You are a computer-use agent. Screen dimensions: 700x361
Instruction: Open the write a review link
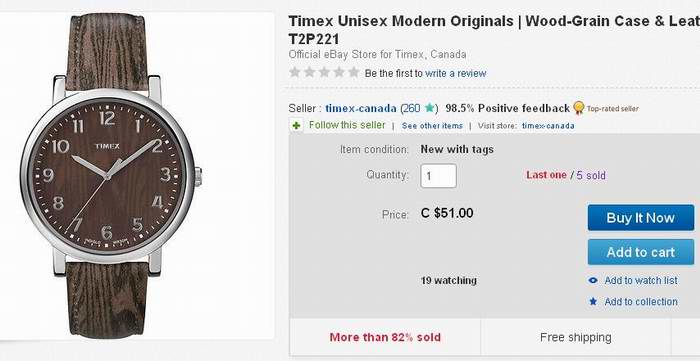point(455,73)
